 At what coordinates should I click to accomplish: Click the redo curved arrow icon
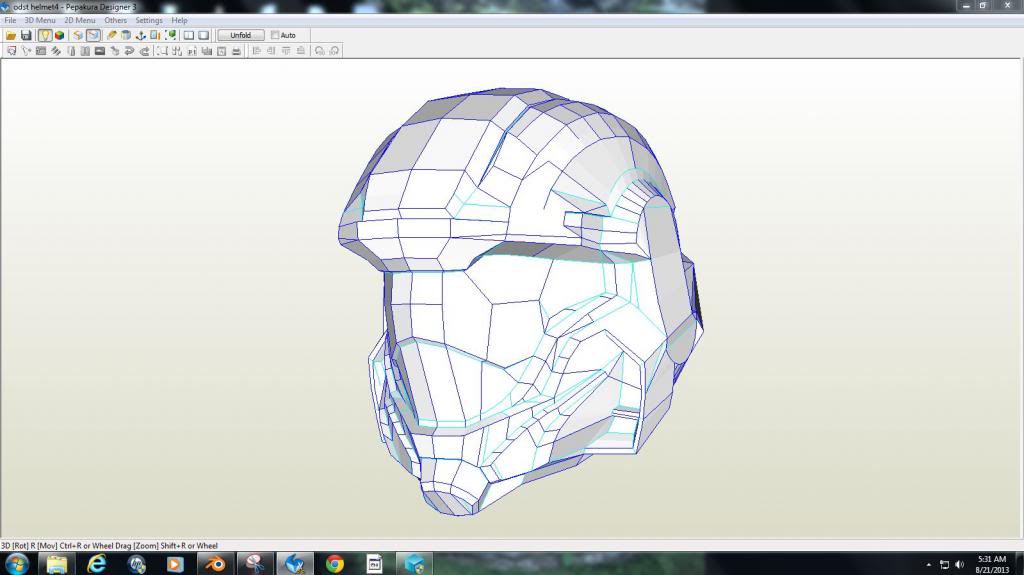point(144,51)
